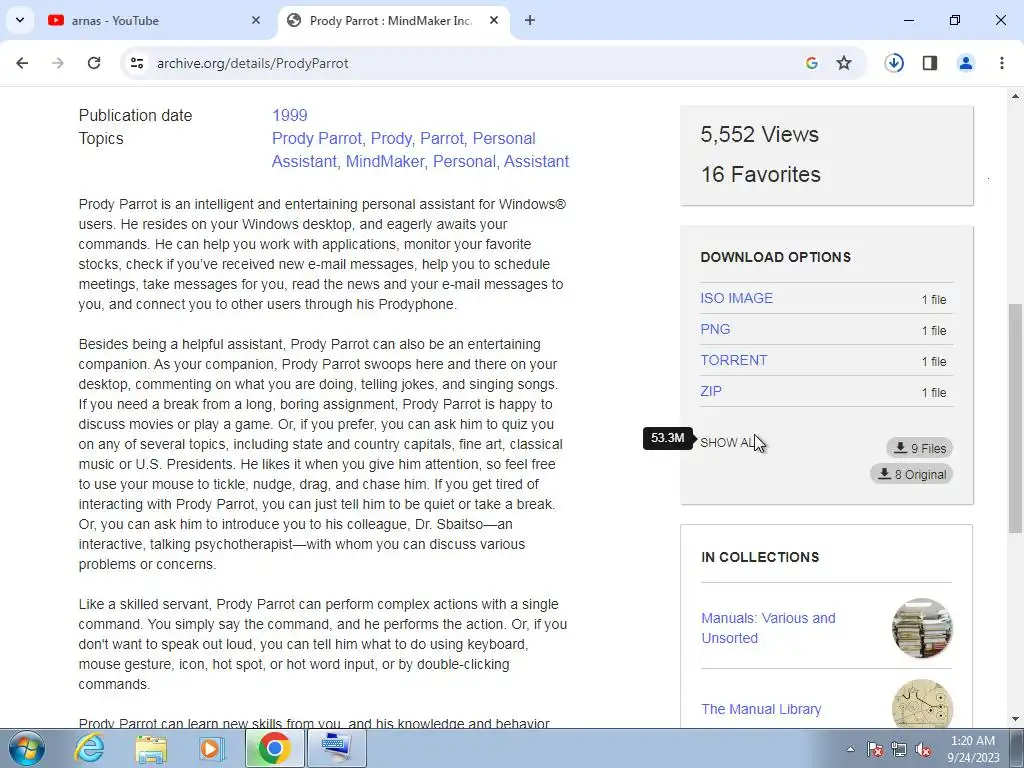Open Chrome downloads icon
The image size is (1024, 768).
894,63
